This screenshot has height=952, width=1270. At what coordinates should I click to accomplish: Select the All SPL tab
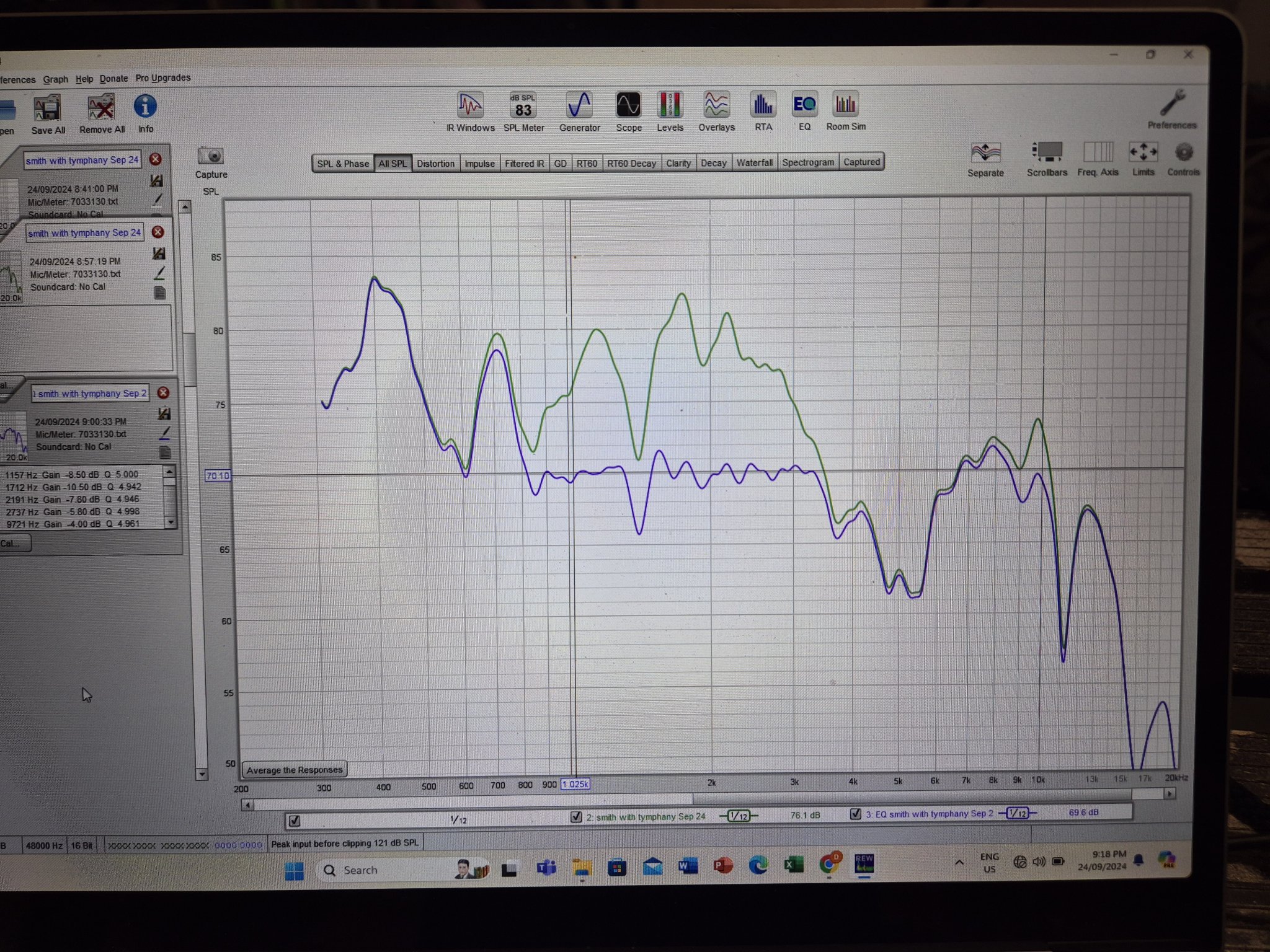393,164
